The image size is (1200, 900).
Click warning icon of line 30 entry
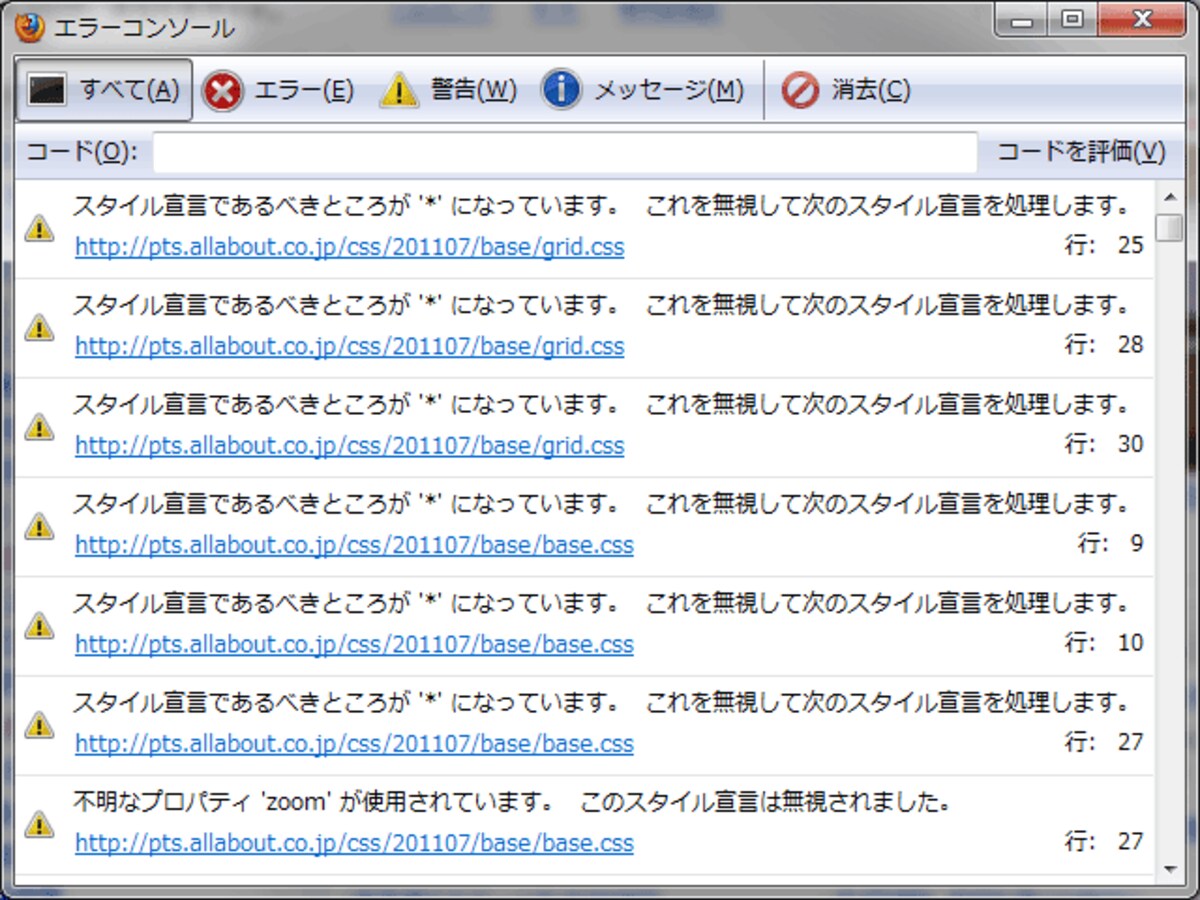39,427
